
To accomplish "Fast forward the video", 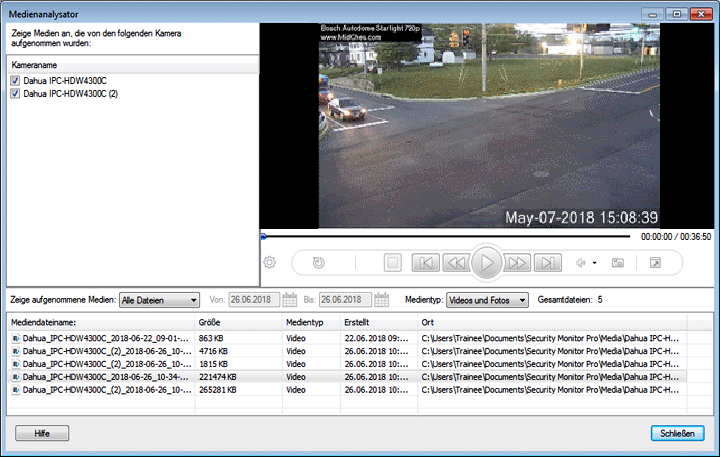I will pyautogui.click(x=516, y=263).
